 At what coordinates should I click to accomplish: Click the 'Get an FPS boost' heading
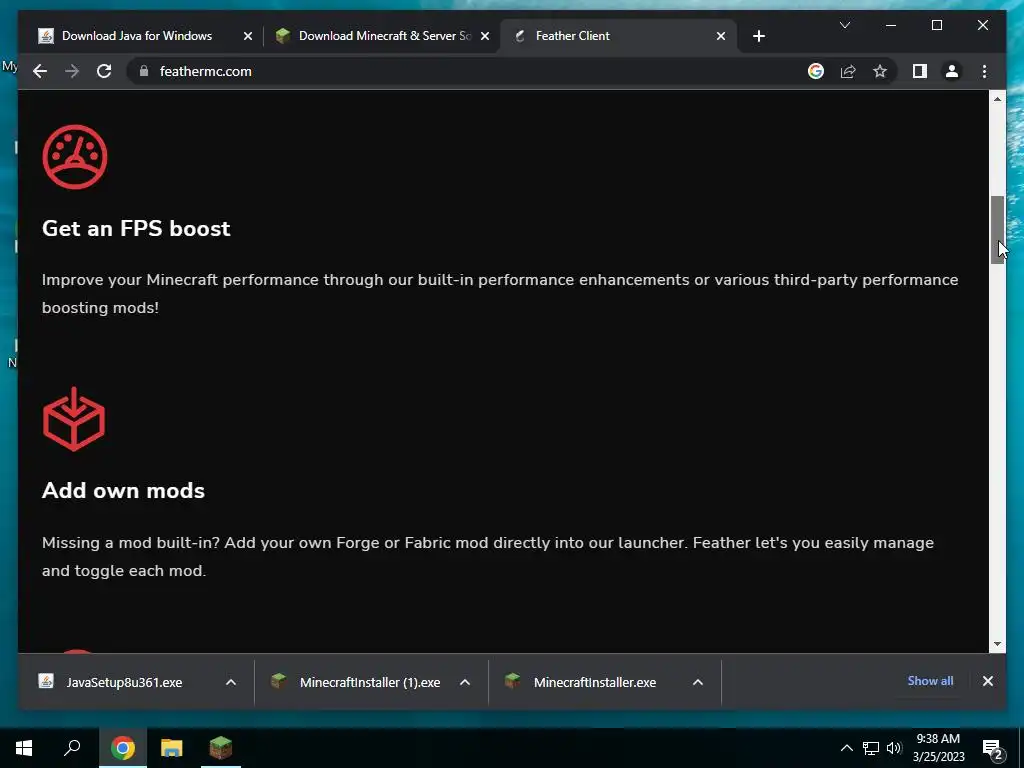click(x=136, y=229)
